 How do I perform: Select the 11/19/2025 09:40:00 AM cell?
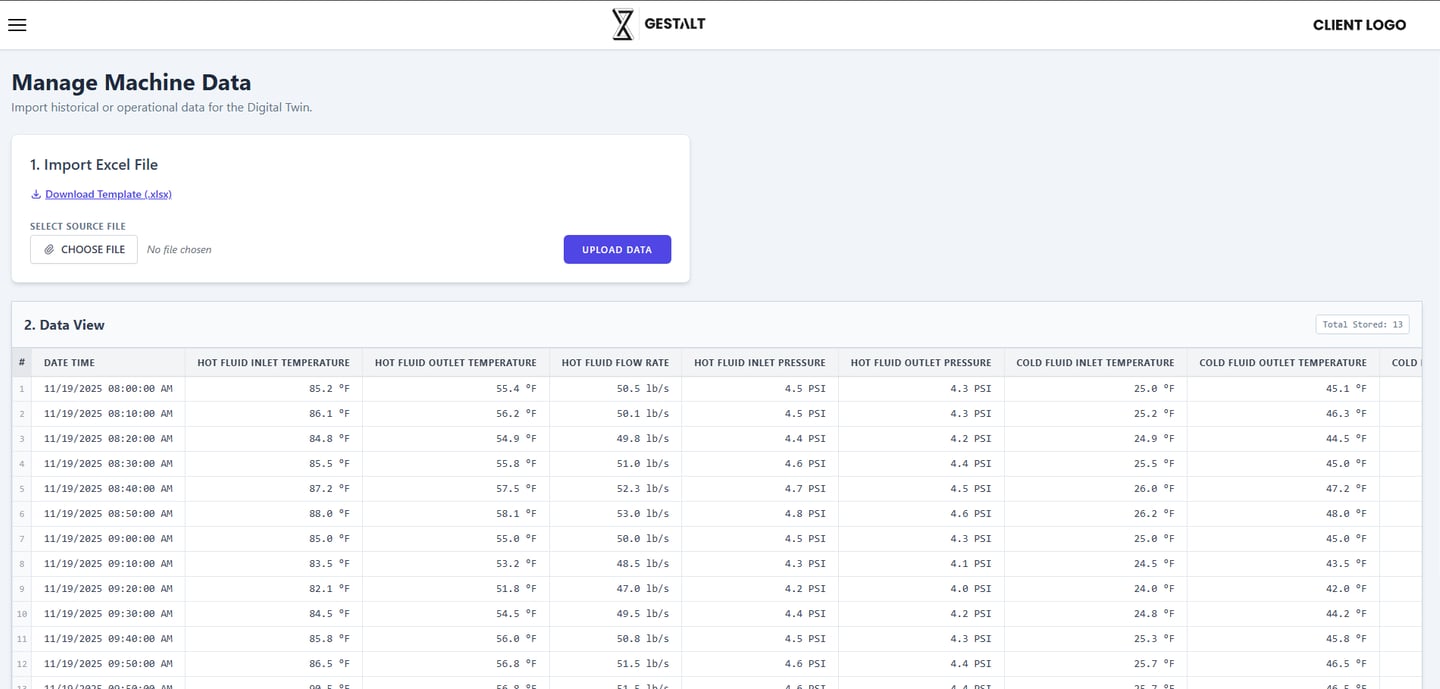tap(108, 638)
